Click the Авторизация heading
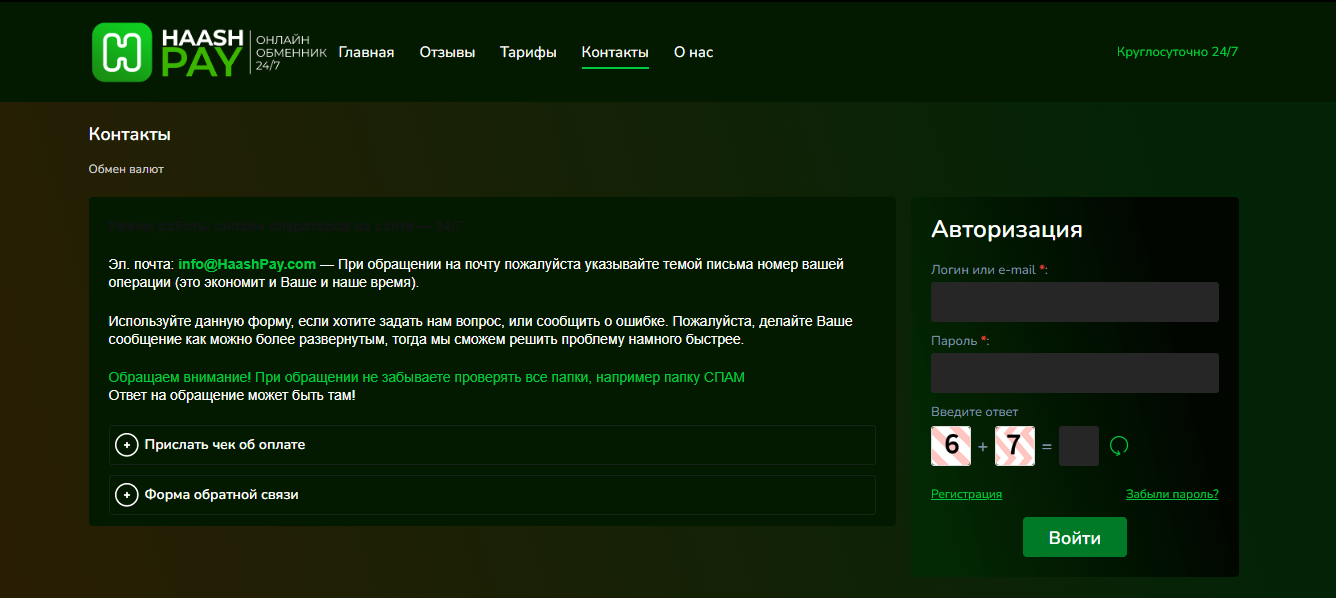The height and width of the screenshot is (598, 1336). (1006, 229)
